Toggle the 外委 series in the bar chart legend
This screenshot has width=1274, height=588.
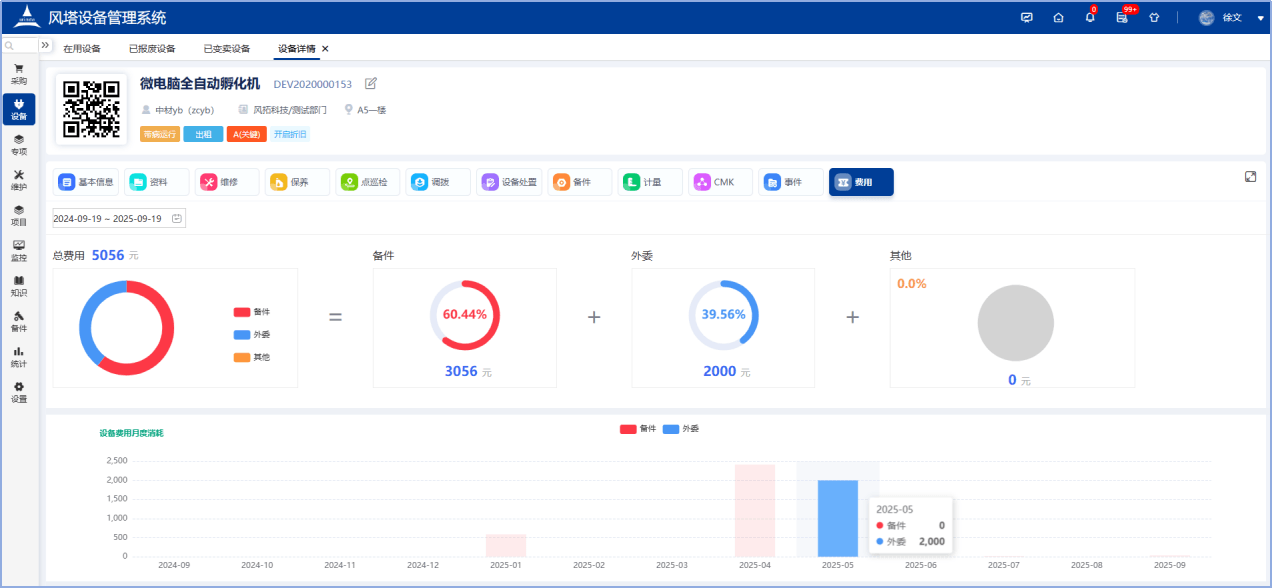point(681,429)
